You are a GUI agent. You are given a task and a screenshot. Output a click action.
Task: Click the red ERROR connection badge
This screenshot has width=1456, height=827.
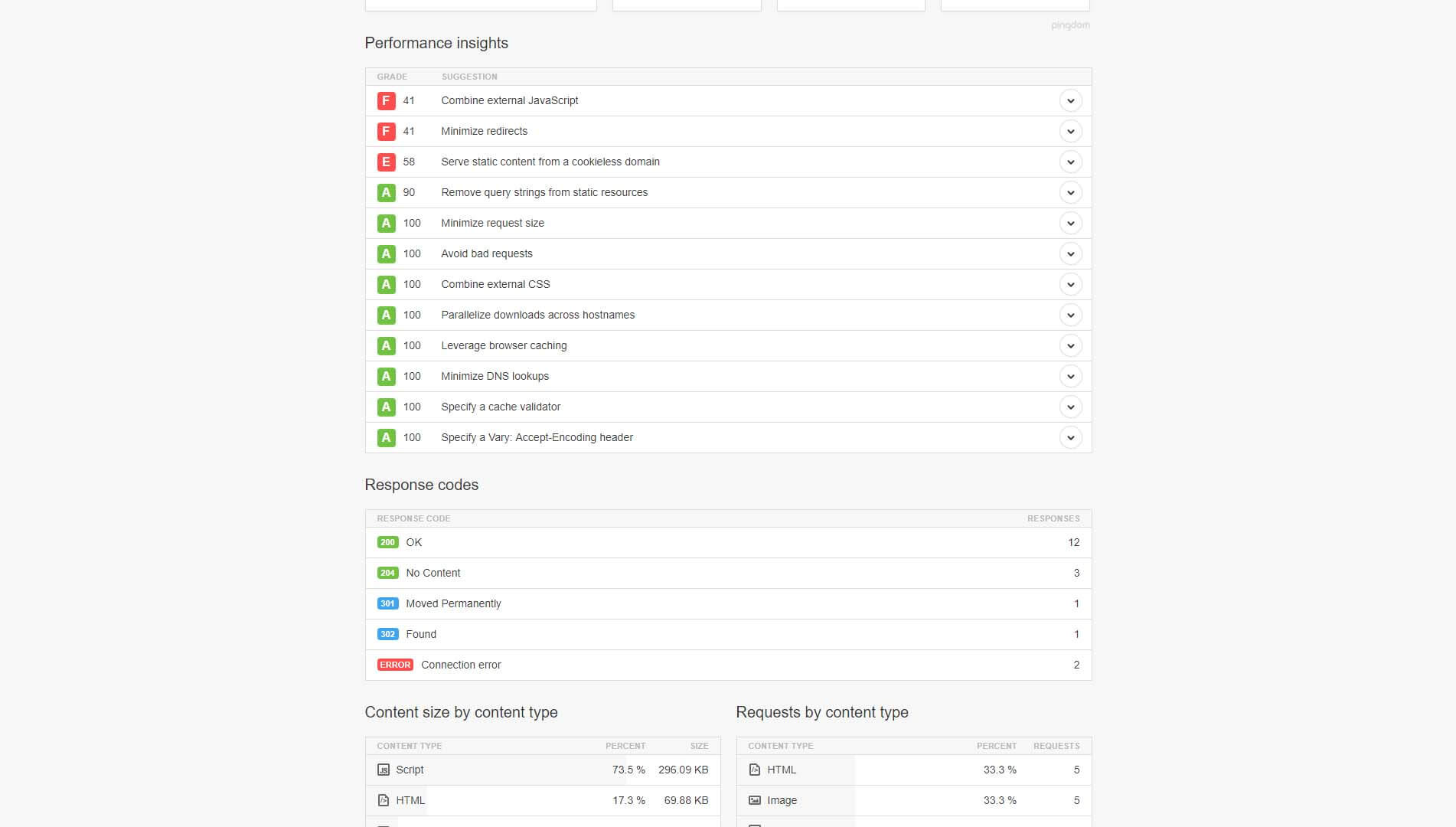(x=395, y=665)
